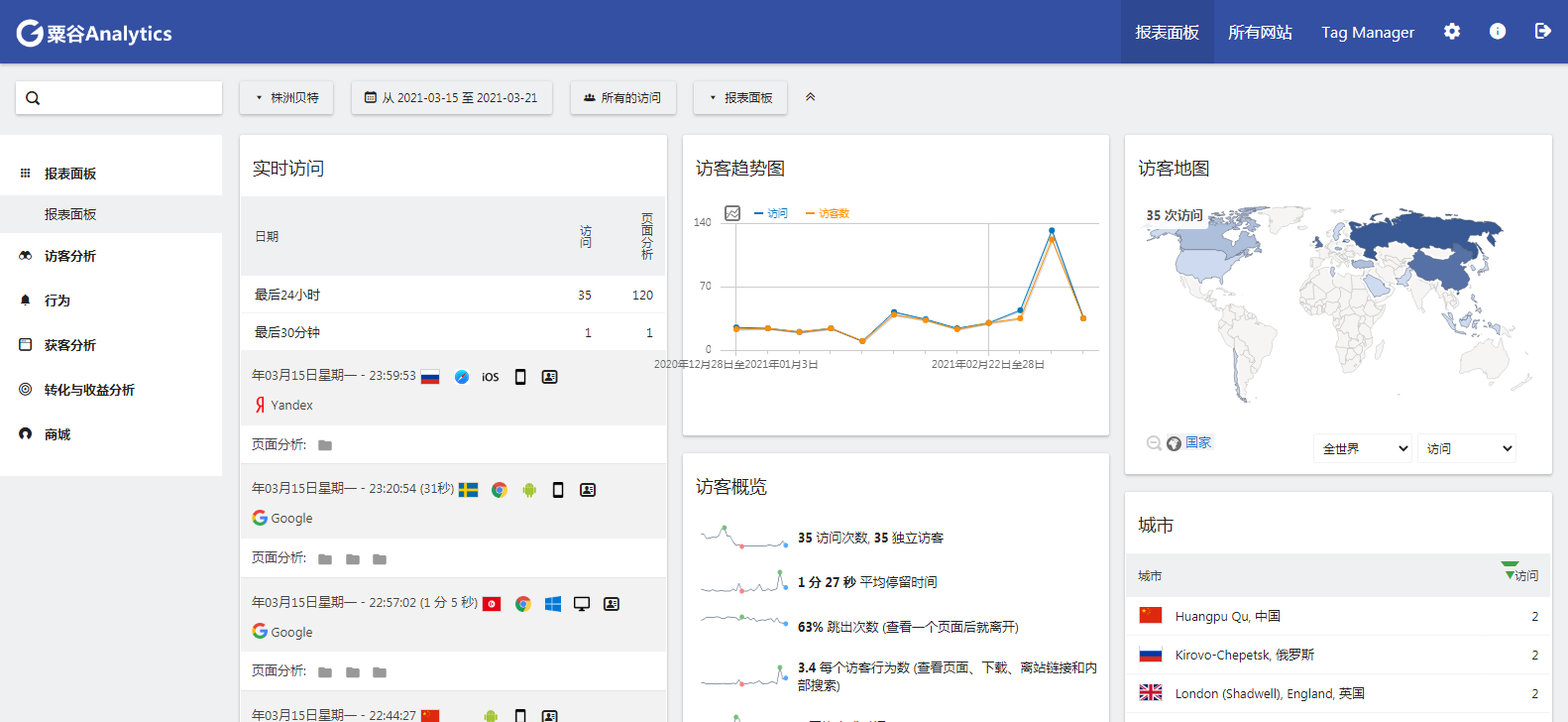
Task: Click desktop monitor icon in 22:57:02 visit
Action: [x=582, y=604]
